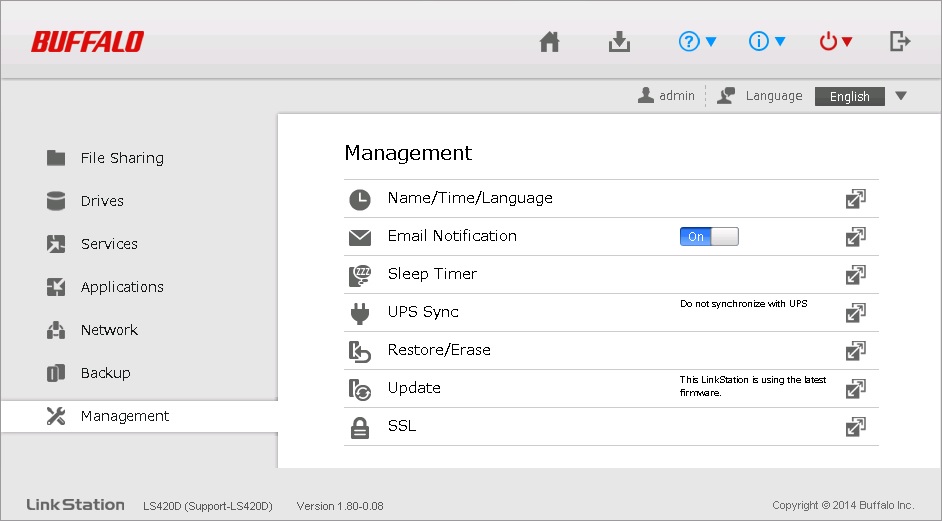The image size is (942, 521).
Task: Open Email Notification settings popup icon
Action: pos(855,237)
